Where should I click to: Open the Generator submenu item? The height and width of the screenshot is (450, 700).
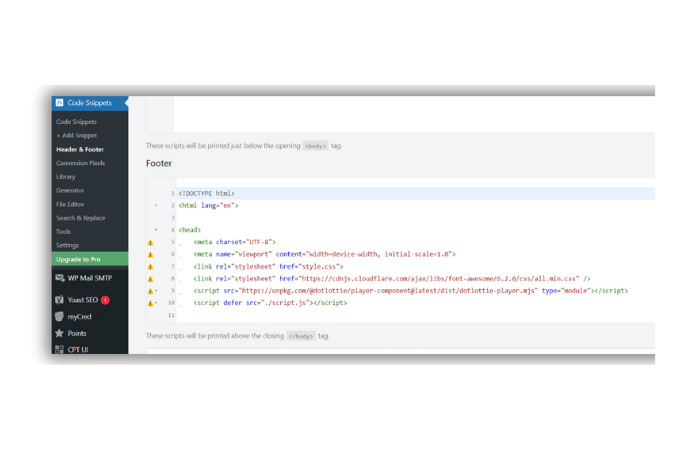[x=70, y=191]
